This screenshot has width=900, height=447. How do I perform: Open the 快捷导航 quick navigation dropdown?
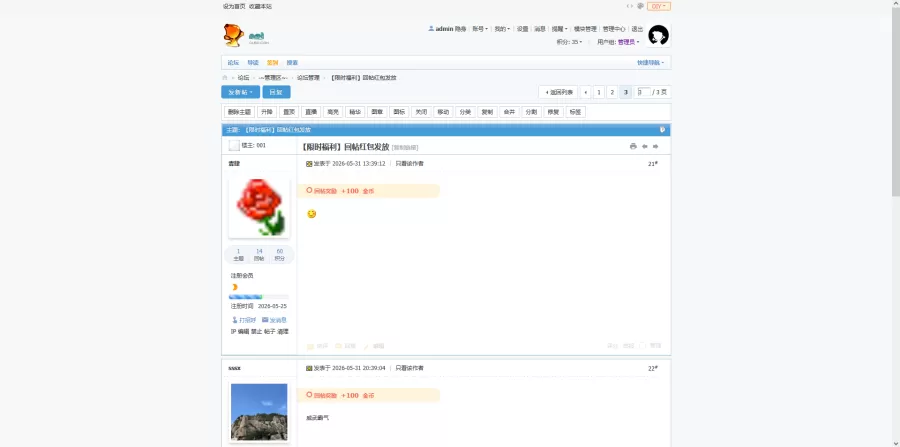click(x=650, y=63)
